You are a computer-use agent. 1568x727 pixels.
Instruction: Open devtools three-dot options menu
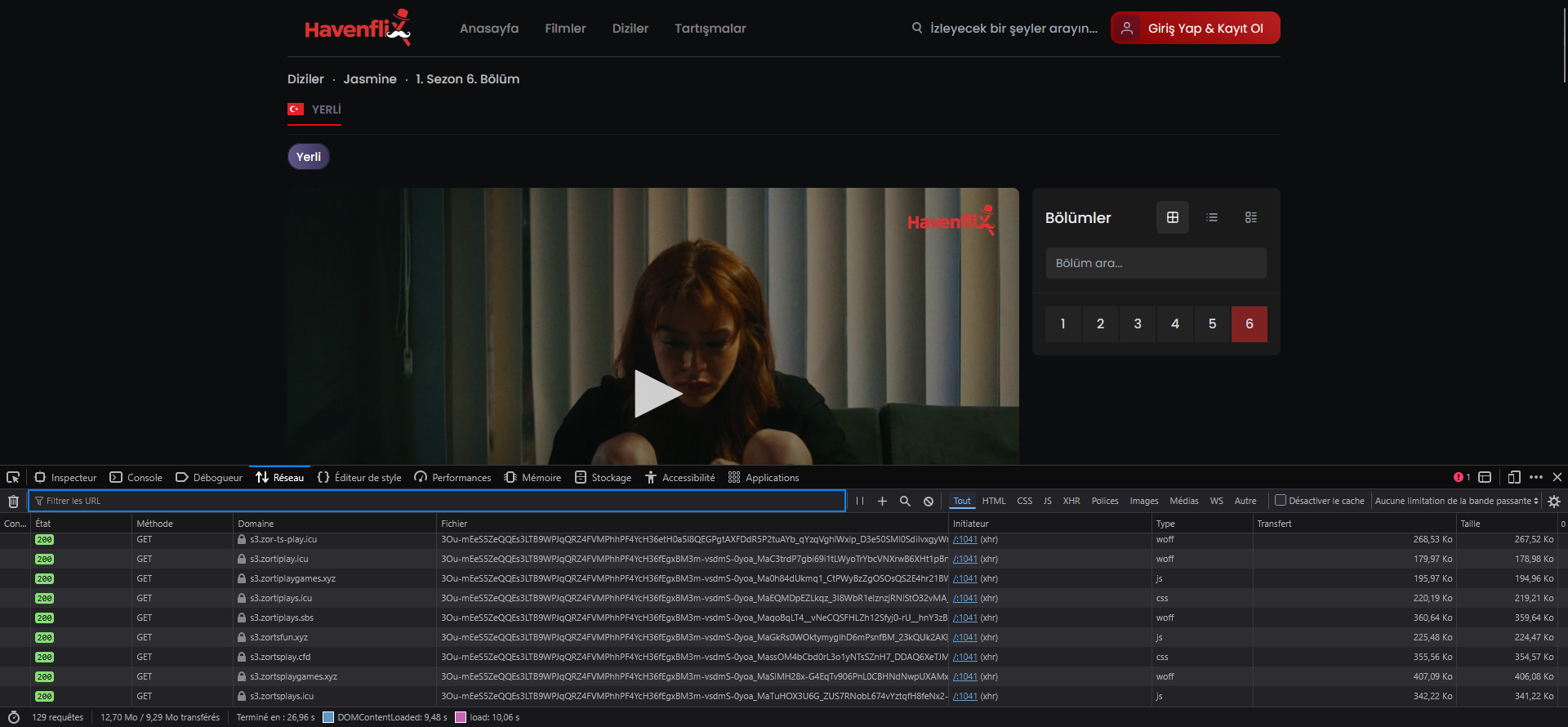click(x=1536, y=477)
